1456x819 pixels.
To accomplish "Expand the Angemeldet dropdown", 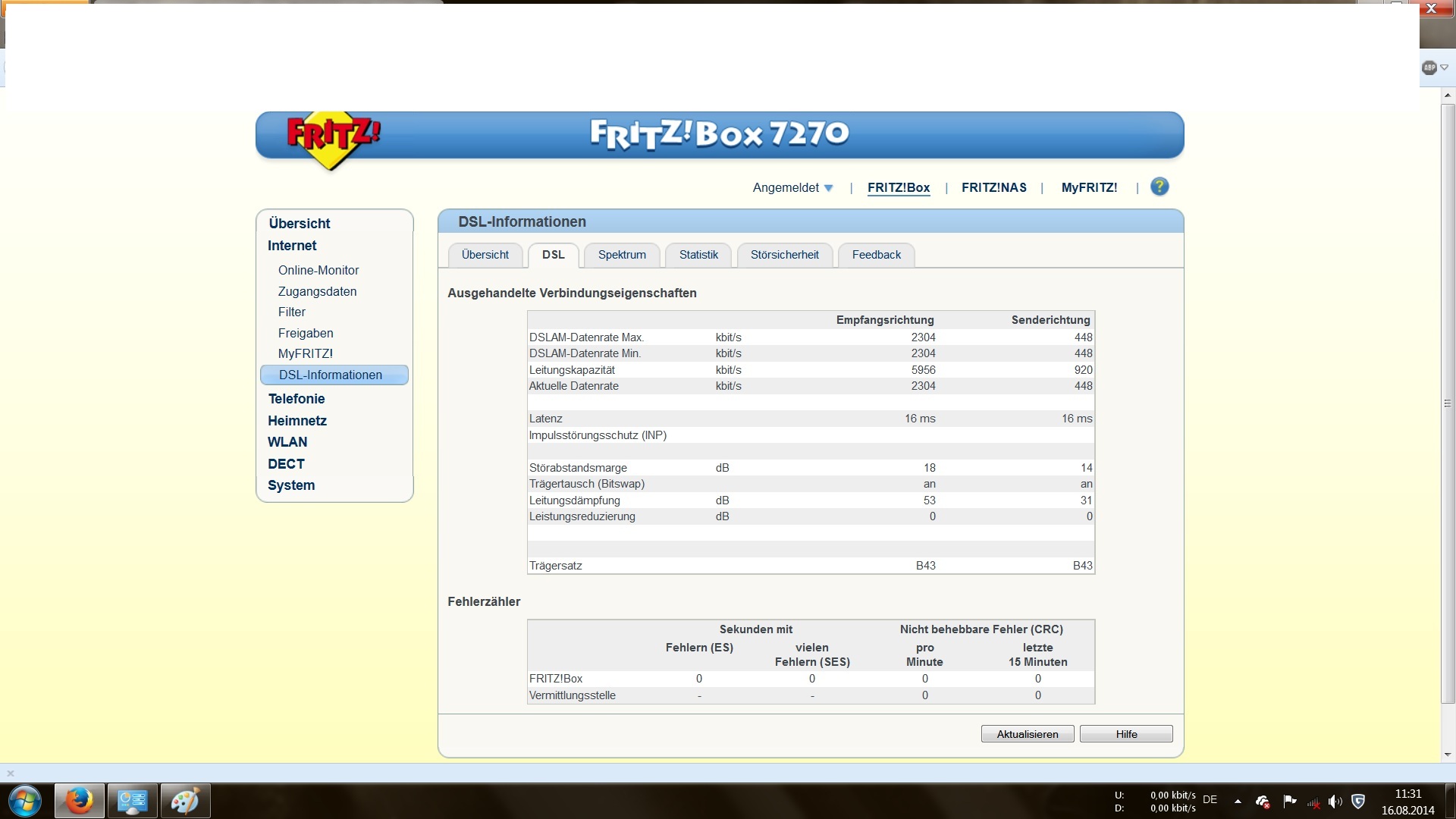I will [x=792, y=187].
